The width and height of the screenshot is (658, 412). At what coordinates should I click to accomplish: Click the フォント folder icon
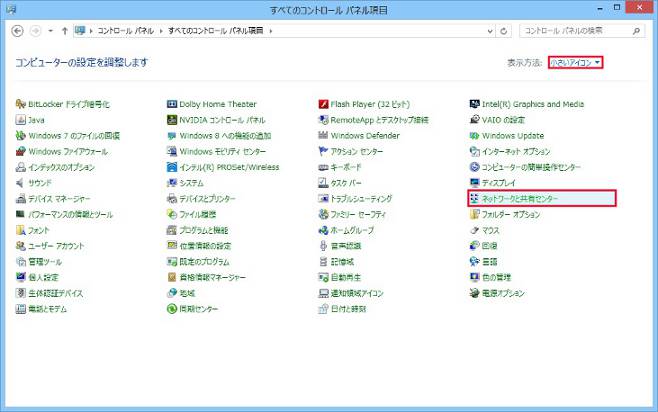(21, 230)
